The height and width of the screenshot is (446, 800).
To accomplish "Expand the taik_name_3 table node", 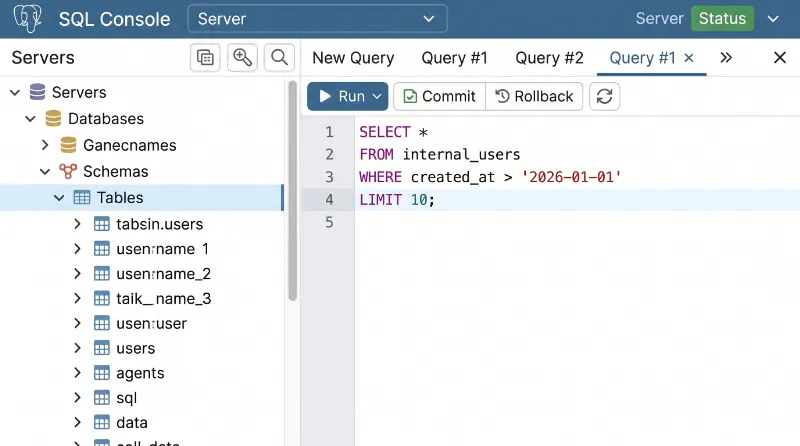I will [78, 299].
